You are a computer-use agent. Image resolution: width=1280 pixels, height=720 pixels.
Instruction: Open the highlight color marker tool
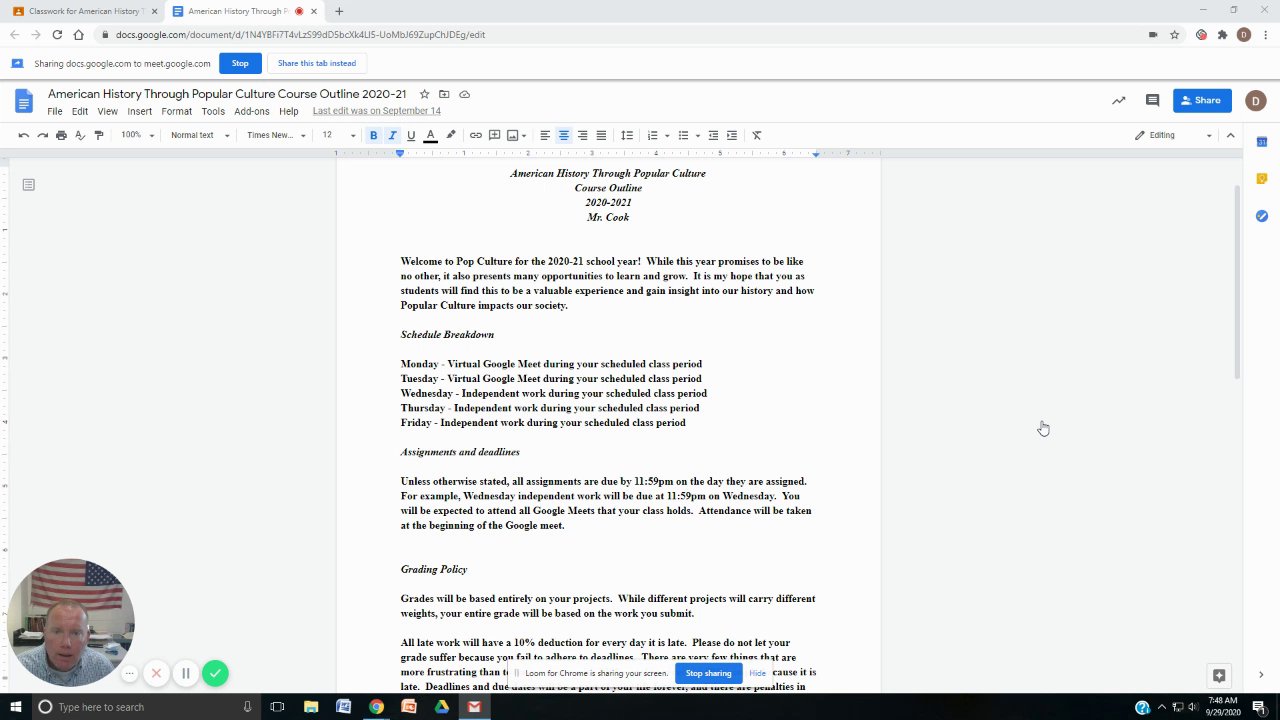451,135
